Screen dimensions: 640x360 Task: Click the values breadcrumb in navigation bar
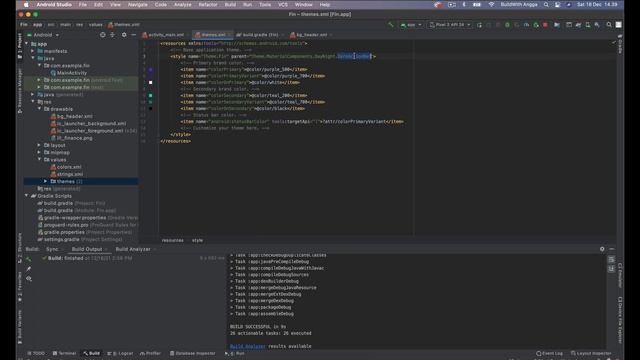[x=96, y=25]
